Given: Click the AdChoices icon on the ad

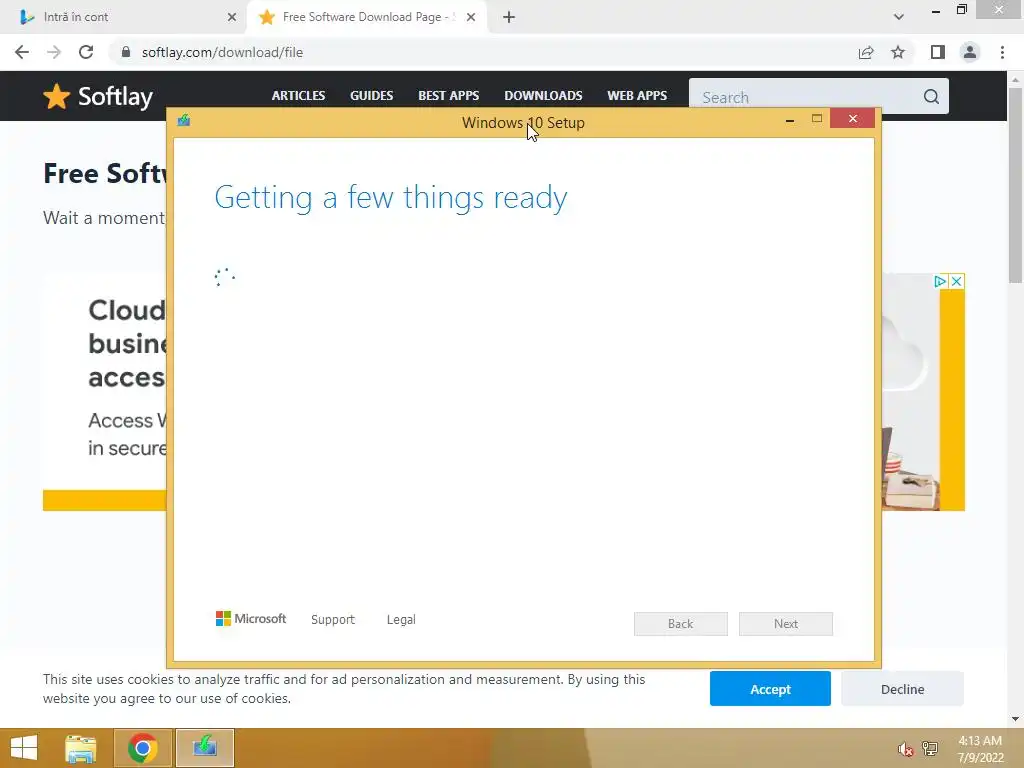Looking at the screenshot, I should coord(940,281).
